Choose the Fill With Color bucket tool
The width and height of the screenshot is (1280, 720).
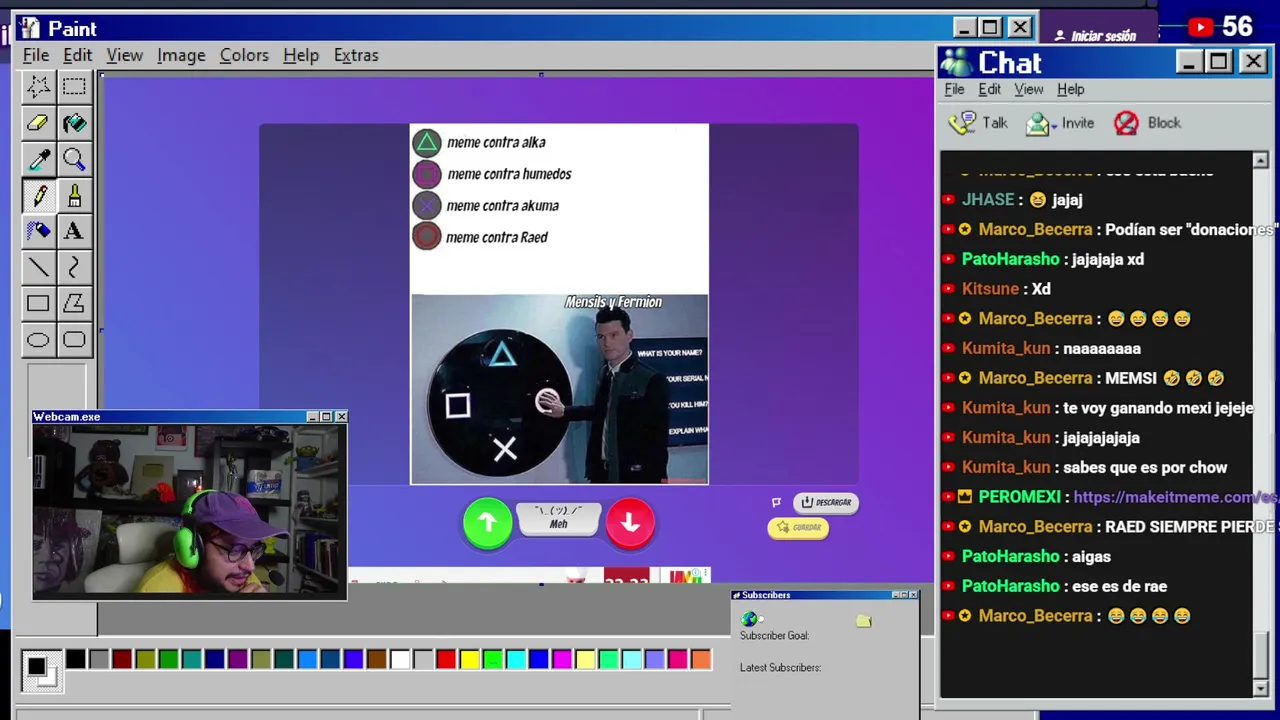[74, 123]
